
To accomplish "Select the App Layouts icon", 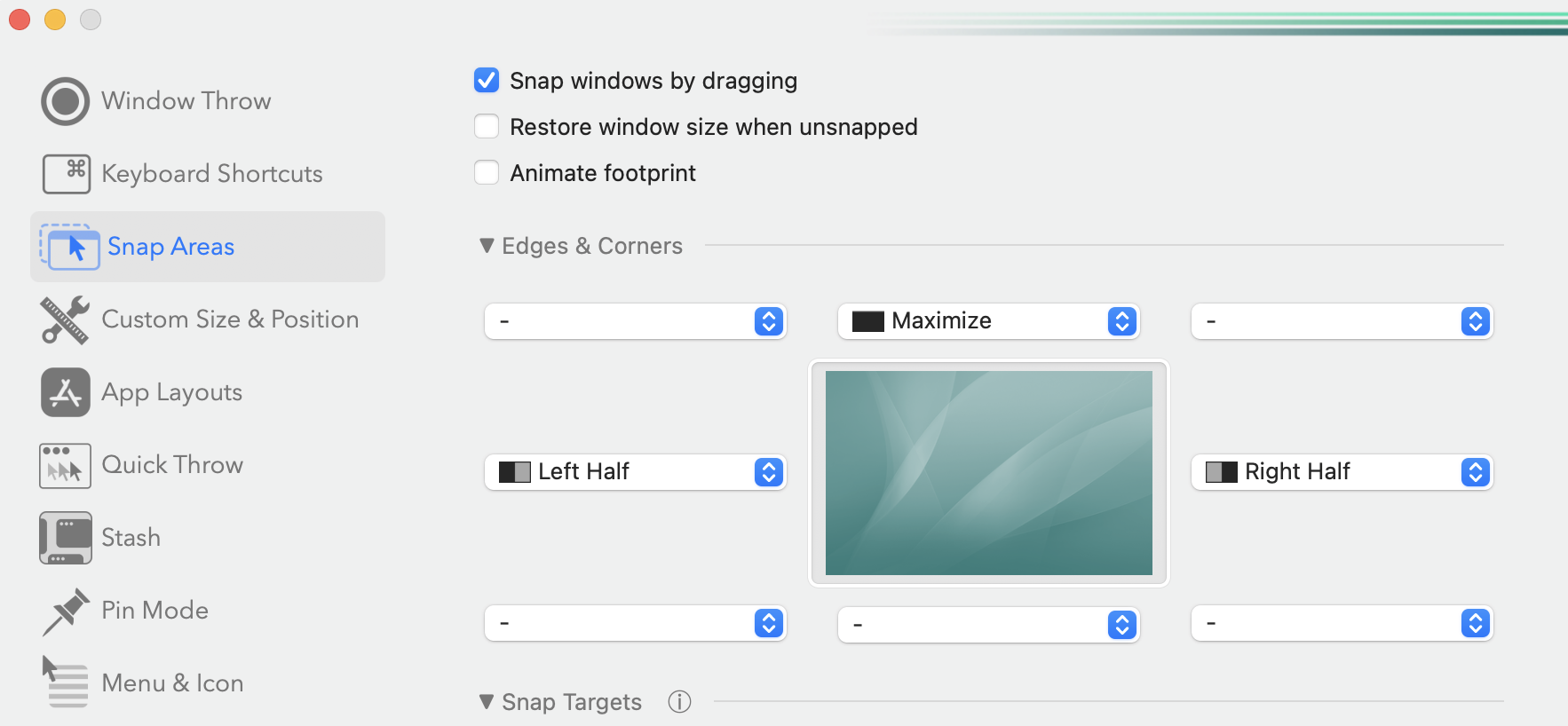I will point(65,392).
